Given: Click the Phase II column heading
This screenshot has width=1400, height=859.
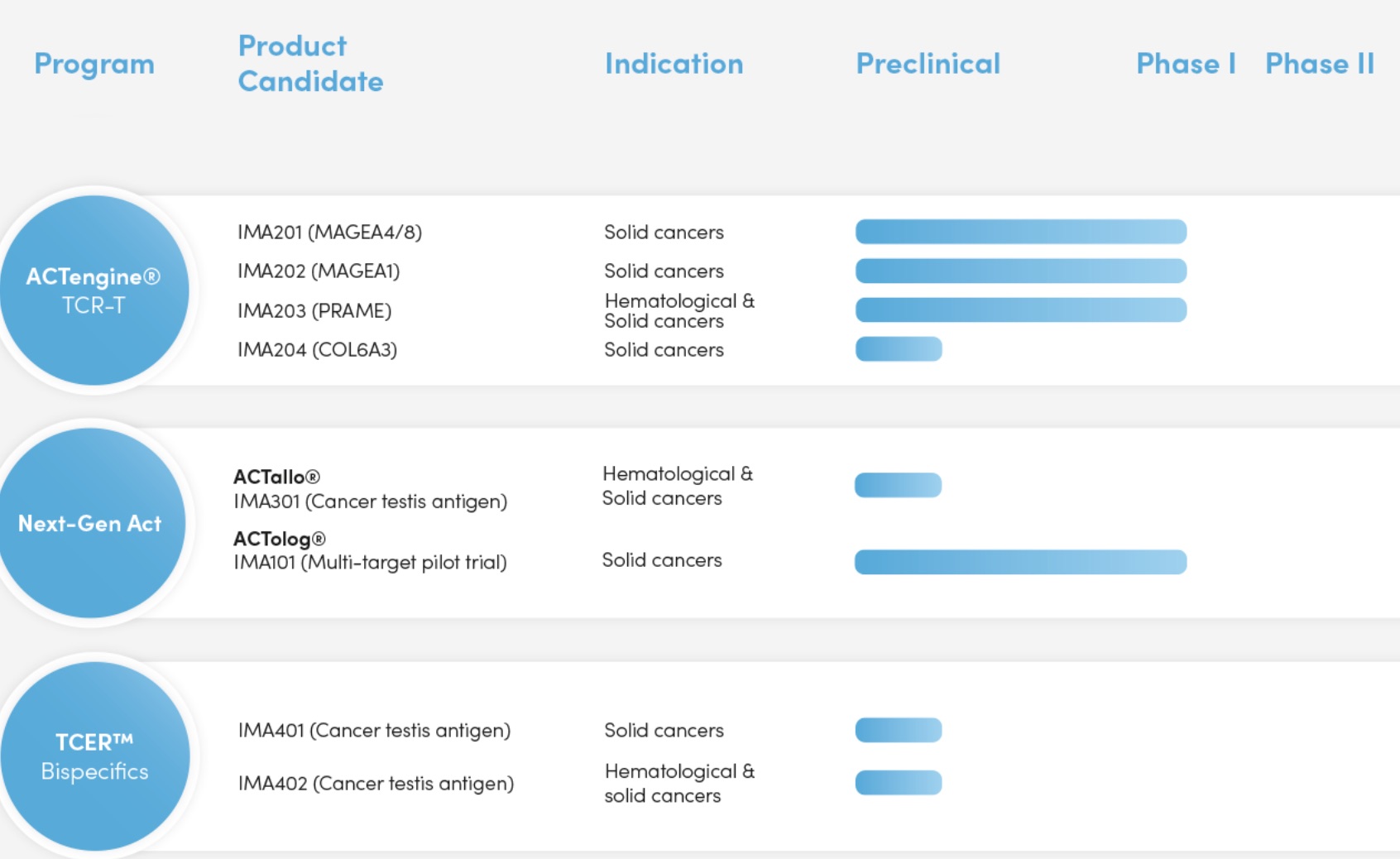Looking at the screenshot, I should pyautogui.click(x=1319, y=64).
